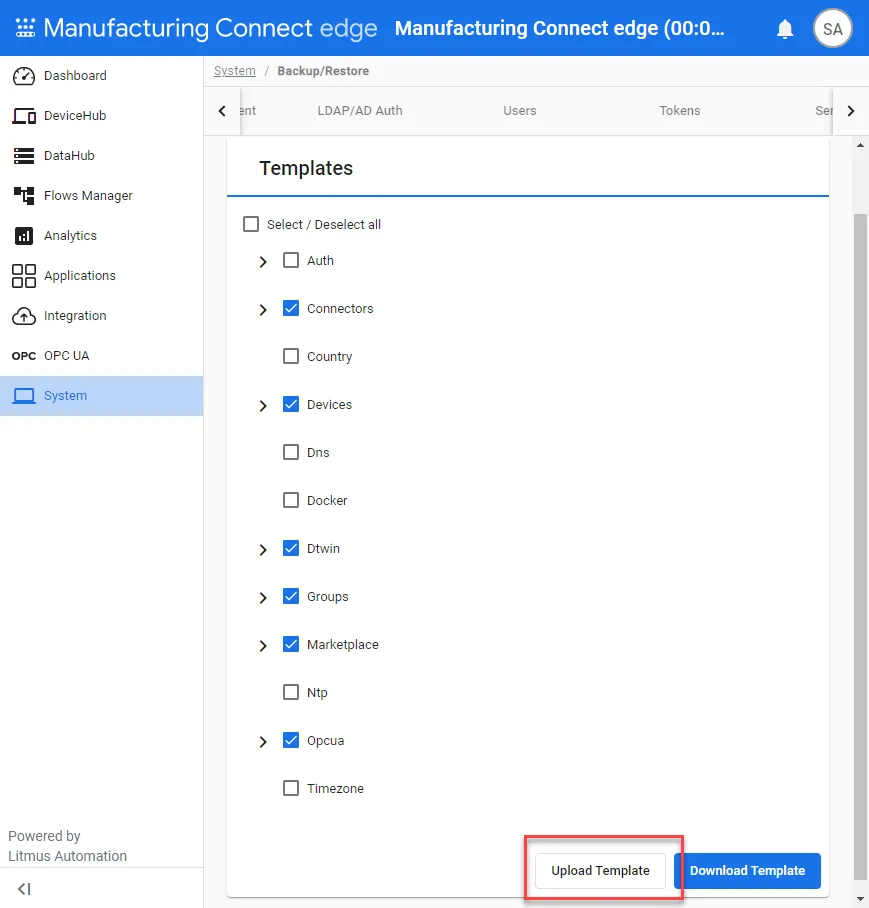This screenshot has height=908, width=869.
Task: Click the Flows Manager icon
Action: coord(24,196)
